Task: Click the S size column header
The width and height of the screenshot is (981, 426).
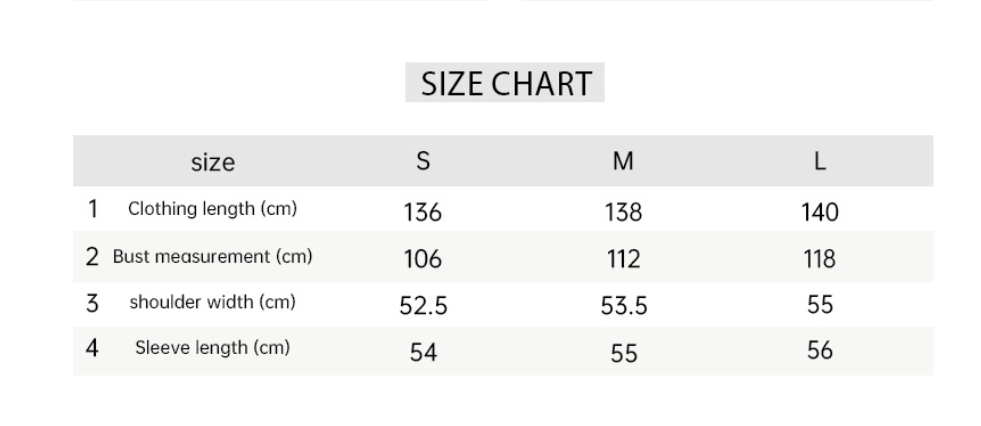Action: 423,161
